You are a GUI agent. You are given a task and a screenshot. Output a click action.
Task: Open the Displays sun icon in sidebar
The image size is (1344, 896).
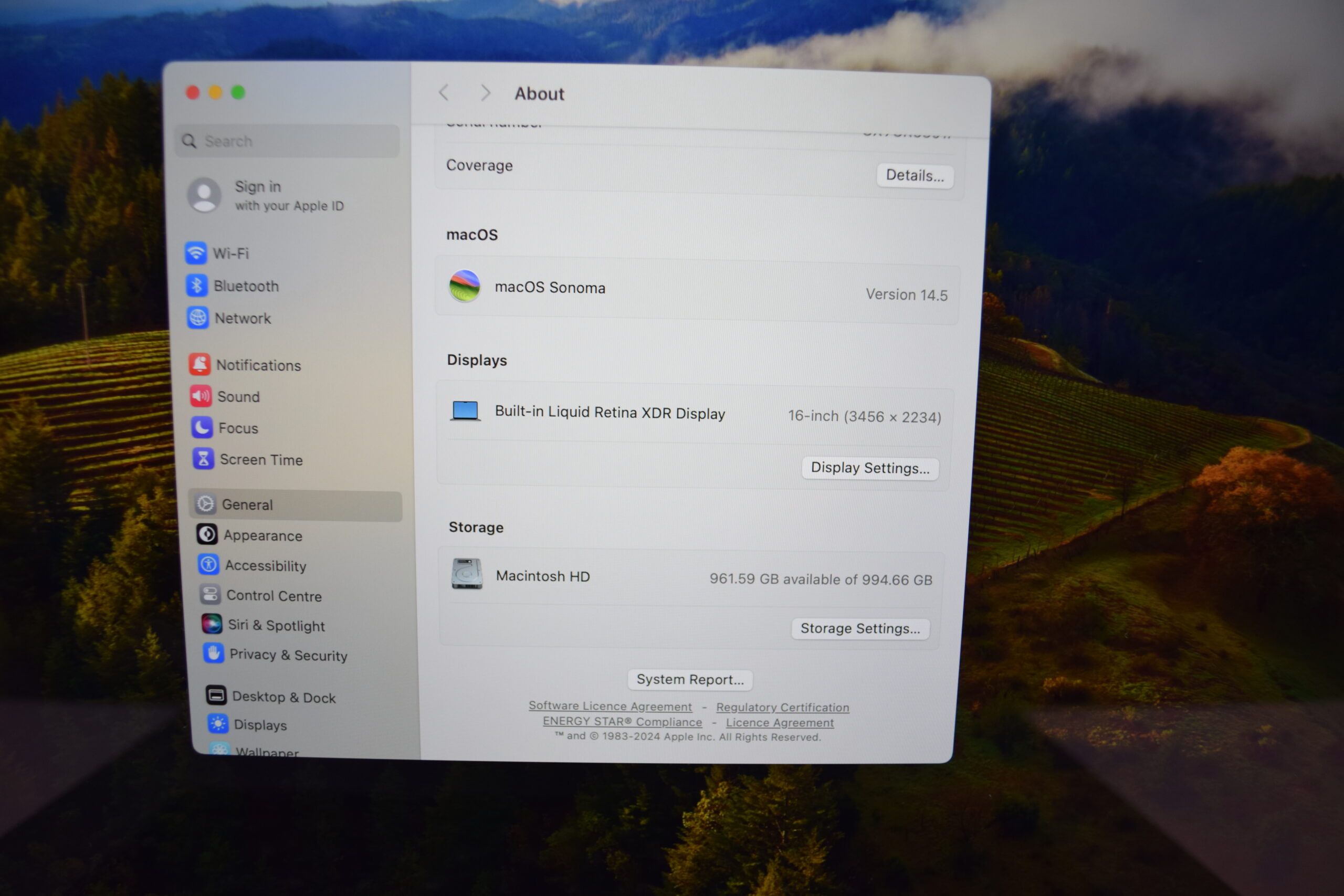(218, 724)
